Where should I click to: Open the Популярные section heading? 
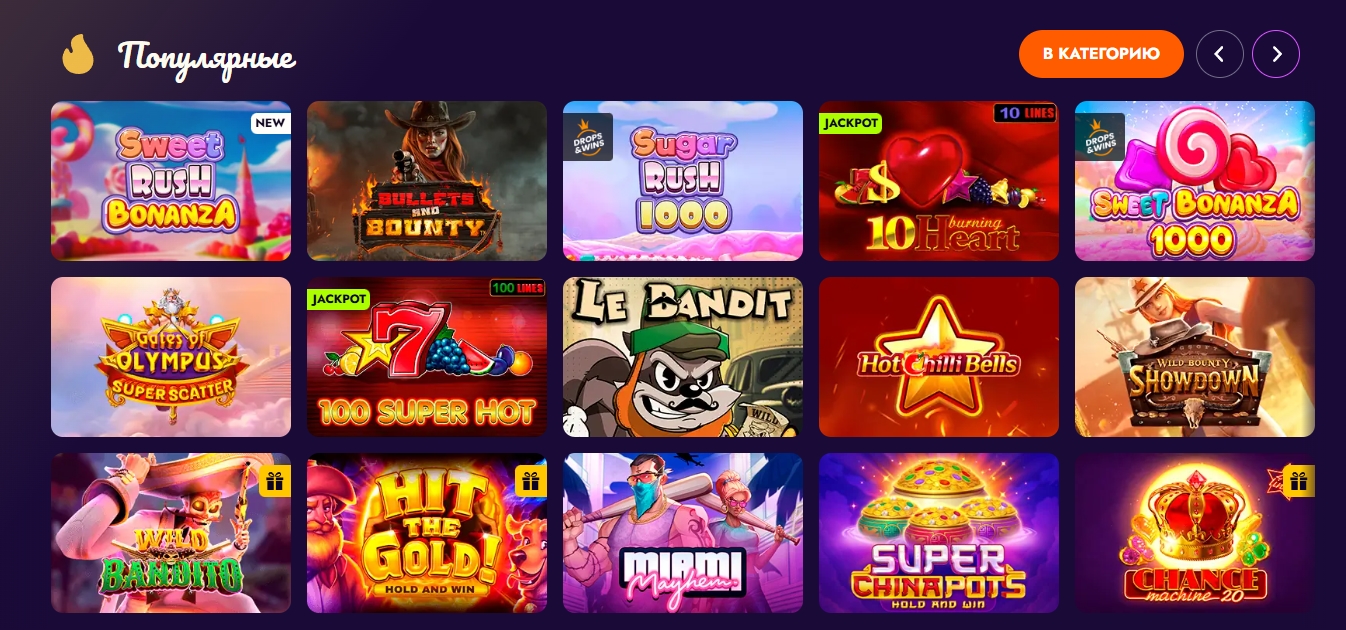pyautogui.click(x=207, y=57)
